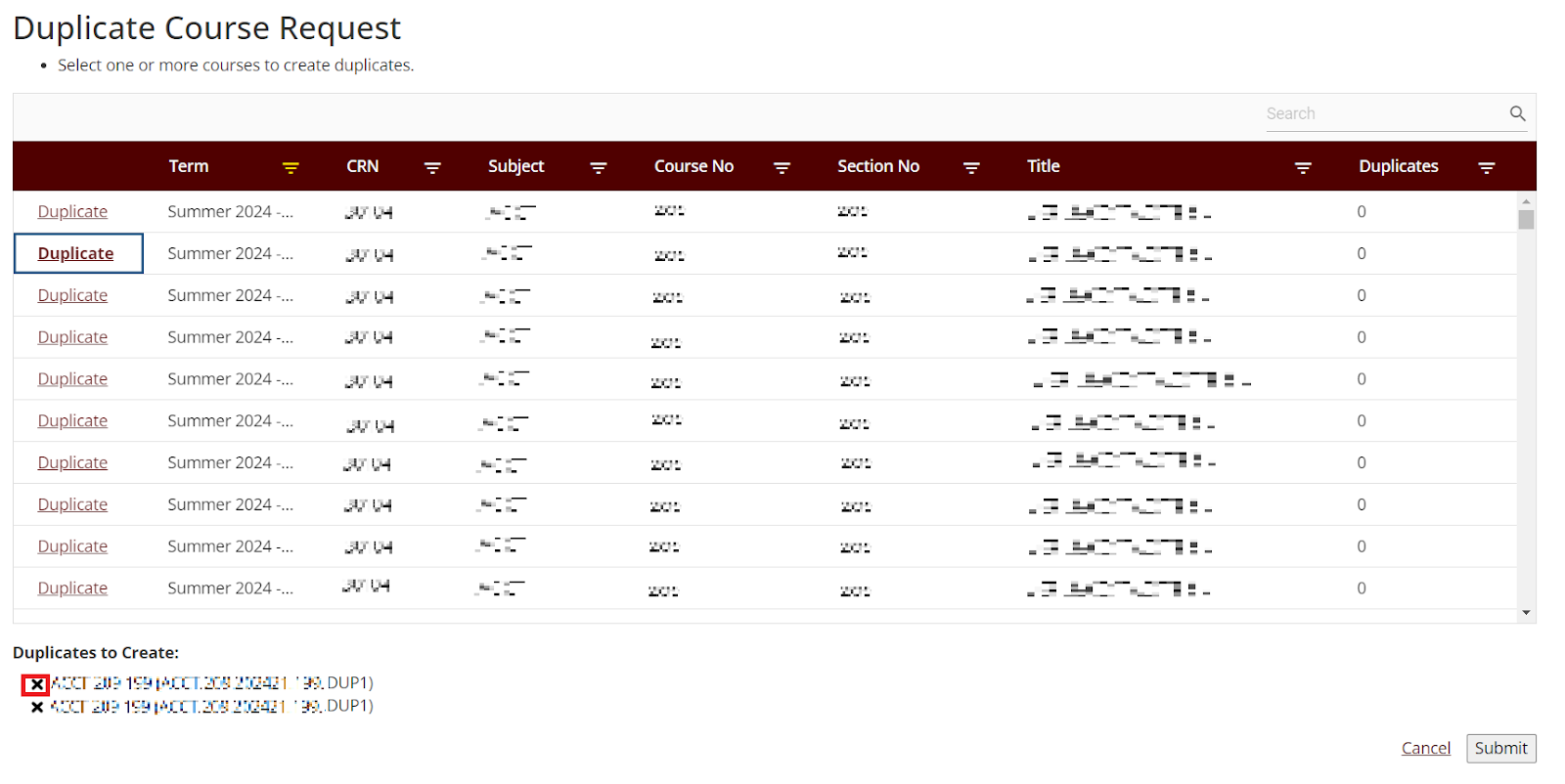Open the Duplicates column filter icon
This screenshot has width=1565, height=784.
click(x=1487, y=168)
